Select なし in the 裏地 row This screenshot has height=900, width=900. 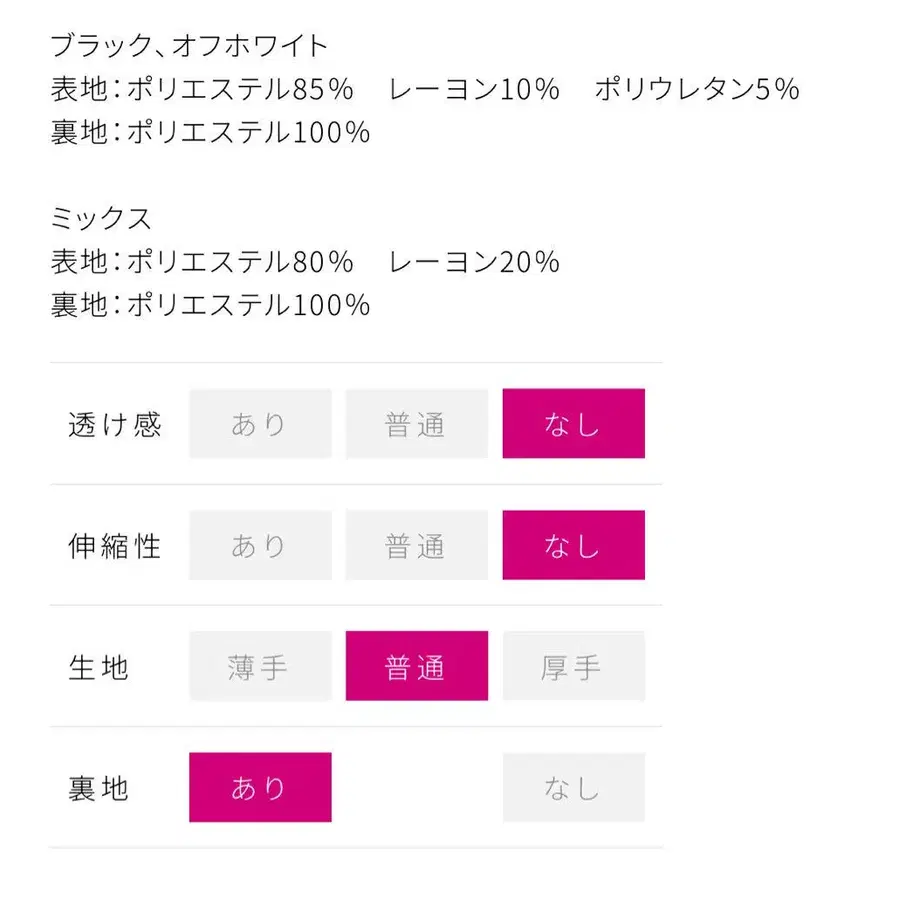click(x=573, y=788)
